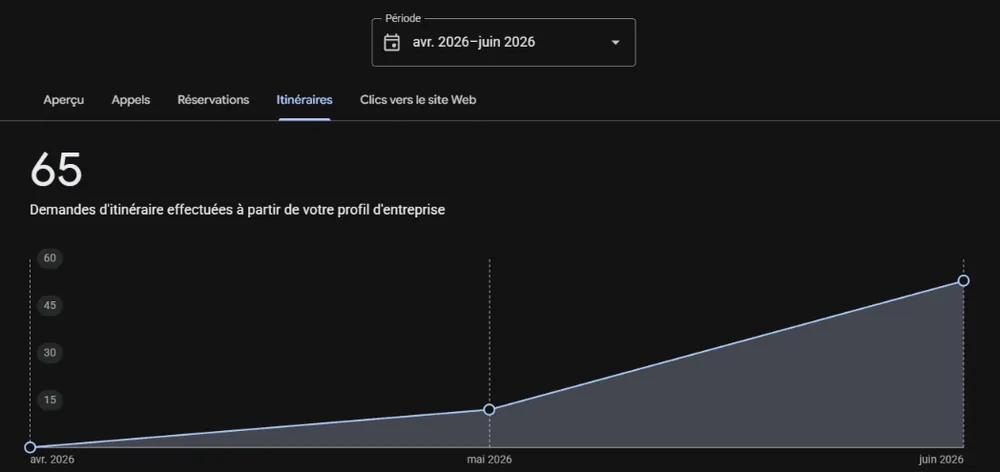Click the calendar icon in Période field
The image size is (1000, 472).
pyautogui.click(x=392, y=43)
